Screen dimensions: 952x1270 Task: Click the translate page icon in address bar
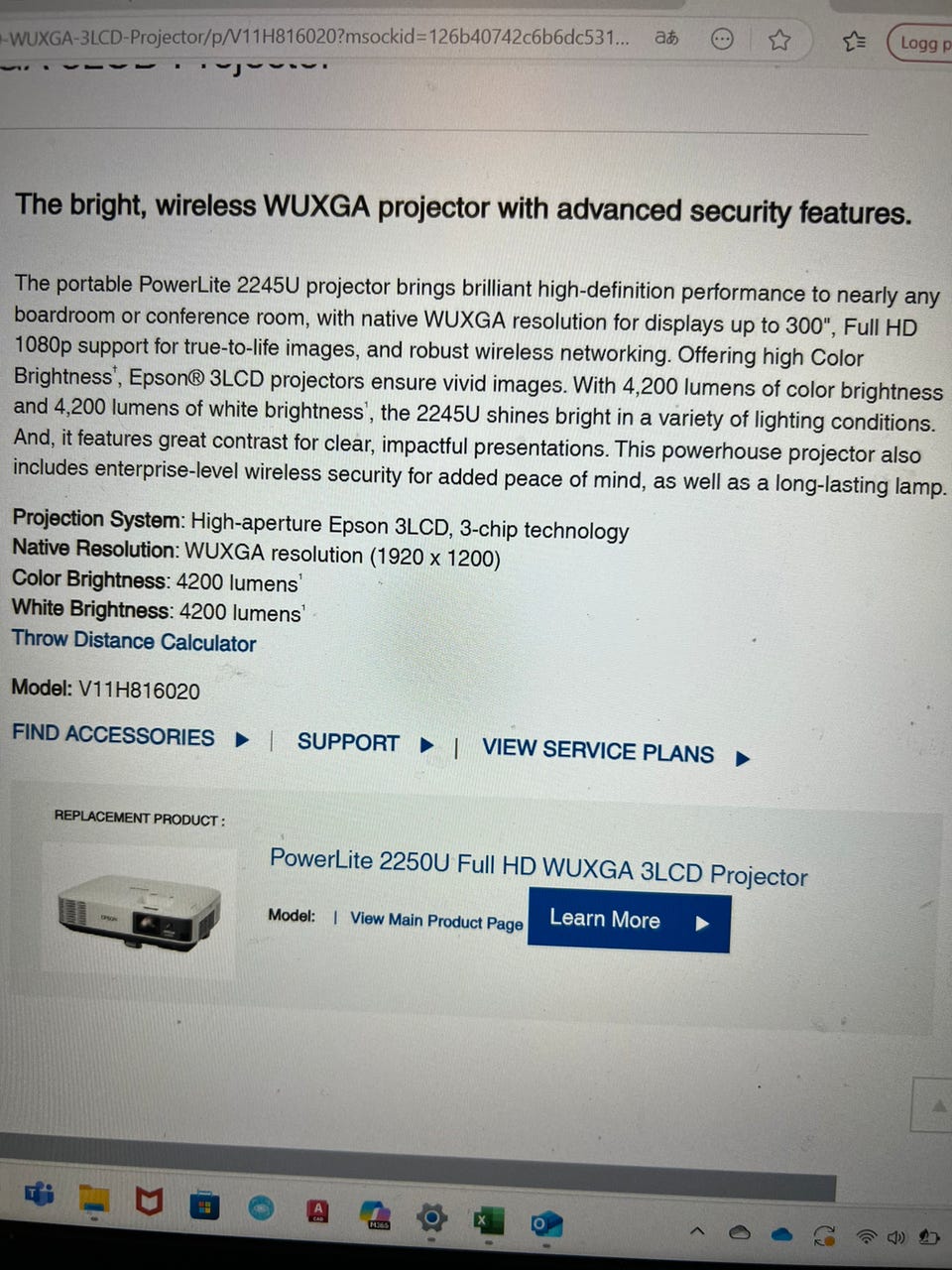pos(666,39)
